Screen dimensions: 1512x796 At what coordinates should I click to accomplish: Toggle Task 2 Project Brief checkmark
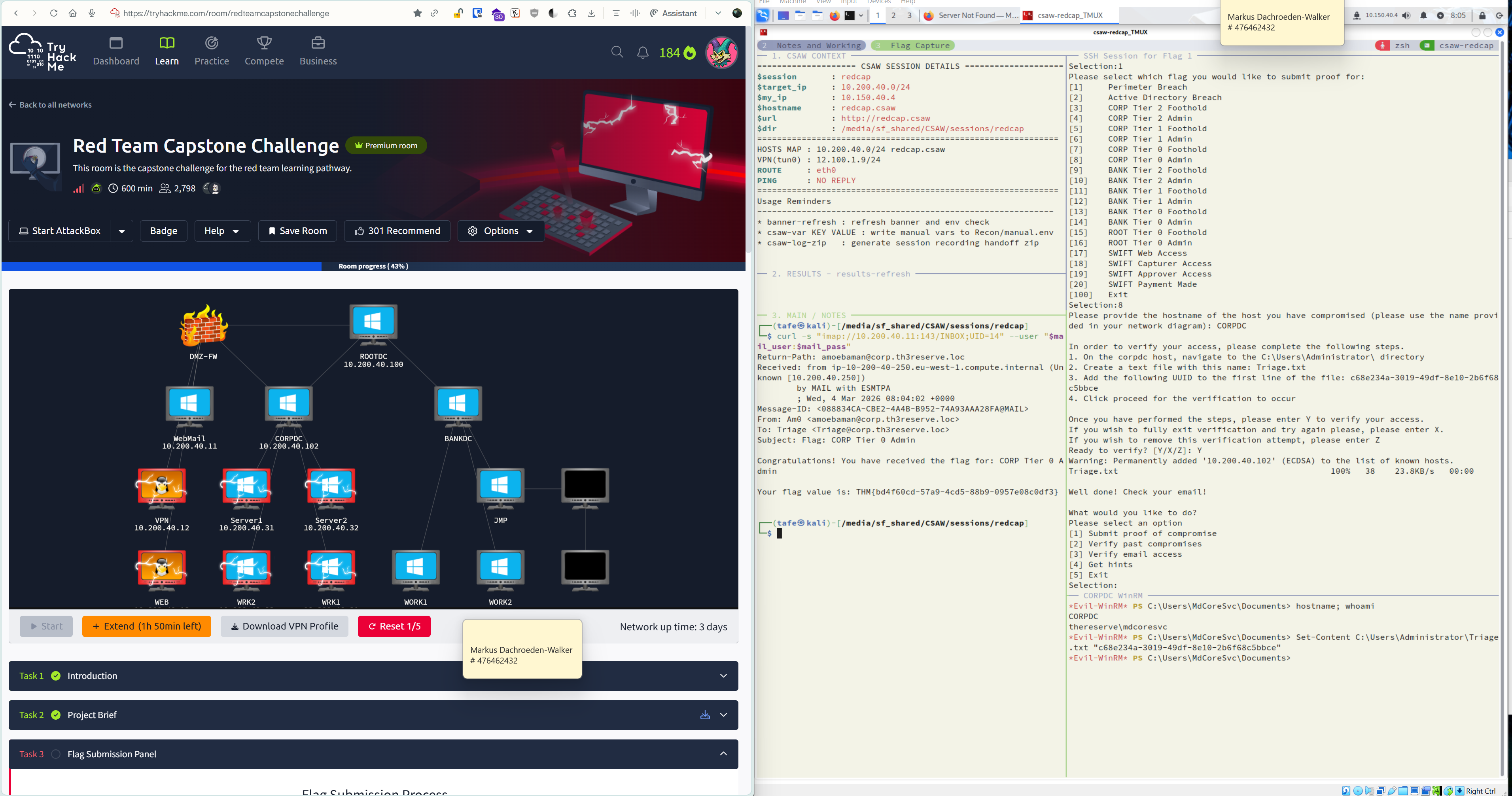pyautogui.click(x=56, y=715)
